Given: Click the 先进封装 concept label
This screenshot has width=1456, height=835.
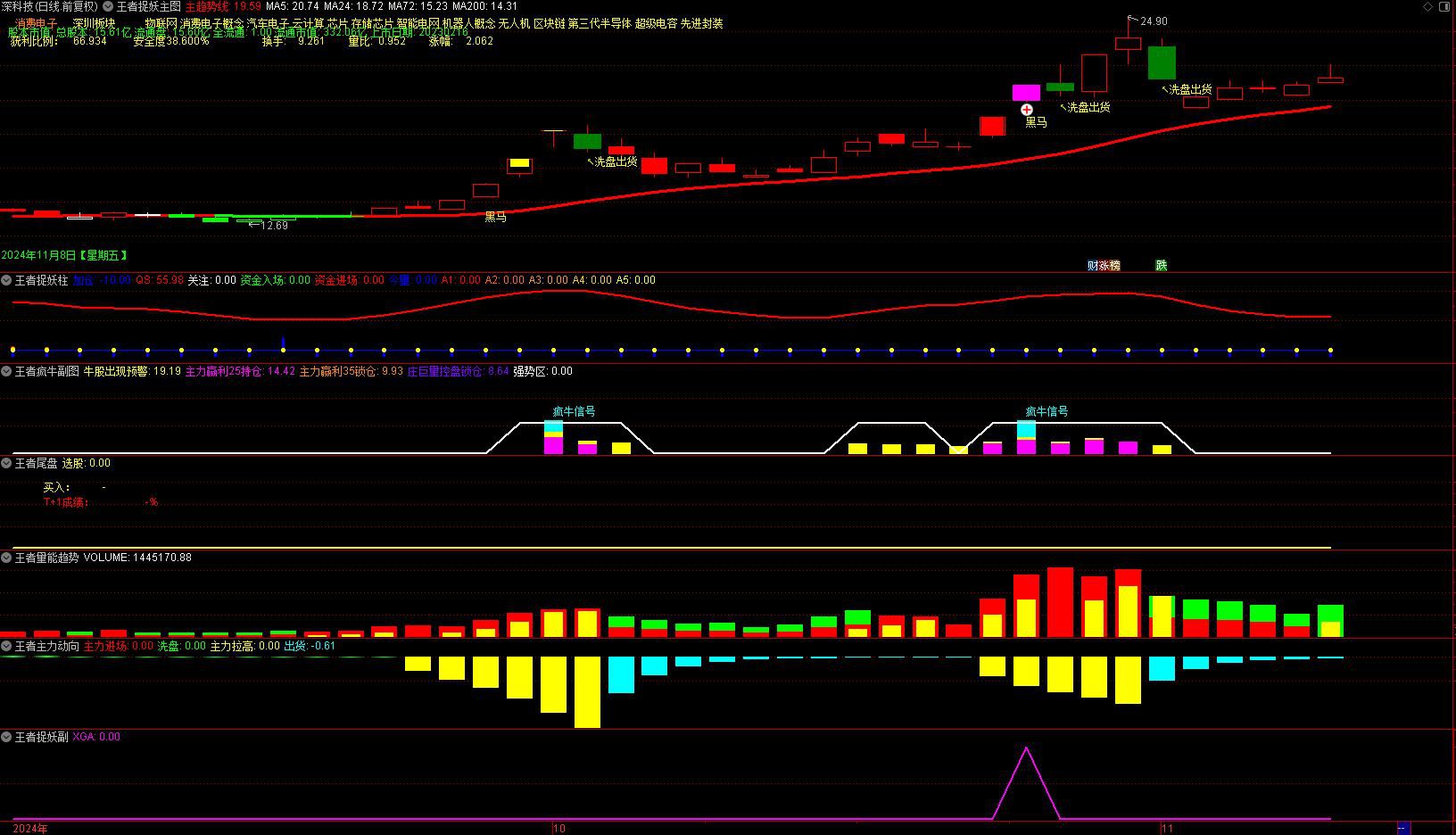Looking at the screenshot, I should pyautogui.click(x=702, y=23).
